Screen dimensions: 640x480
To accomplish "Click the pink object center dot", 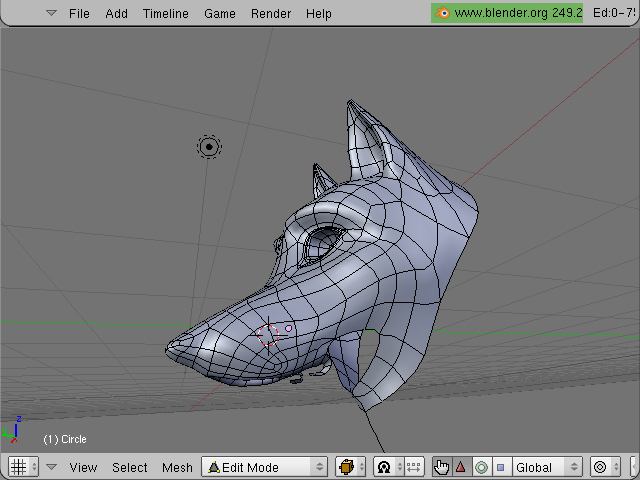I will click(289, 328).
